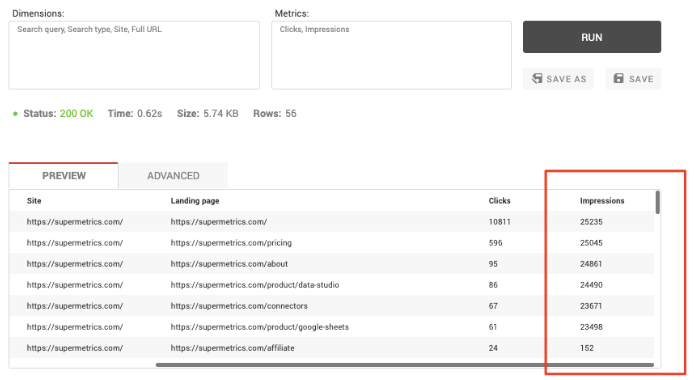Viewport: 694px width, 380px height.
Task: Click the clicks value 95
Action: point(493,264)
